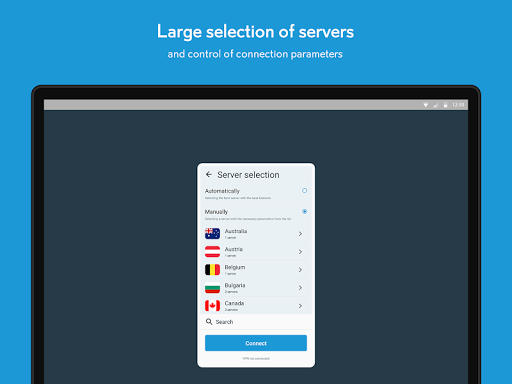Viewport: 512px width, 384px height.
Task: Select the Automatically radio button
Action: (x=304, y=191)
